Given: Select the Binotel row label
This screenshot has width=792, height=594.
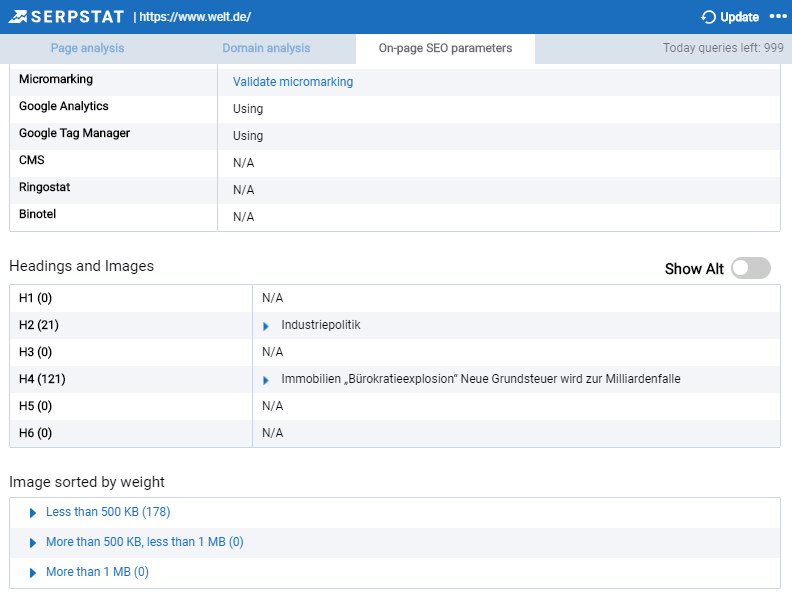Looking at the screenshot, I should pyautogui.click(x=37, y=214).
